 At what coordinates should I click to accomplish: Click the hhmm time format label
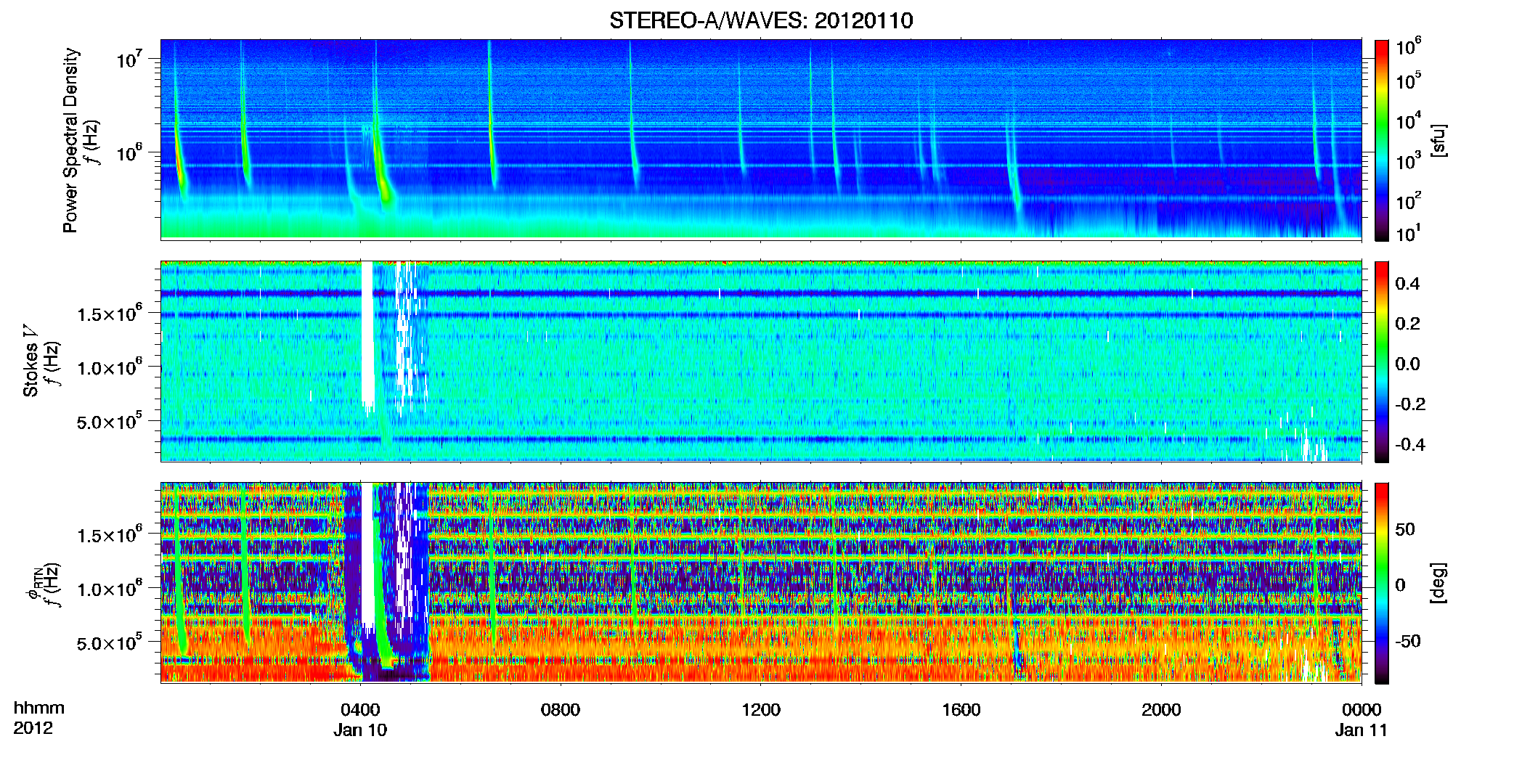coord(39,708)
